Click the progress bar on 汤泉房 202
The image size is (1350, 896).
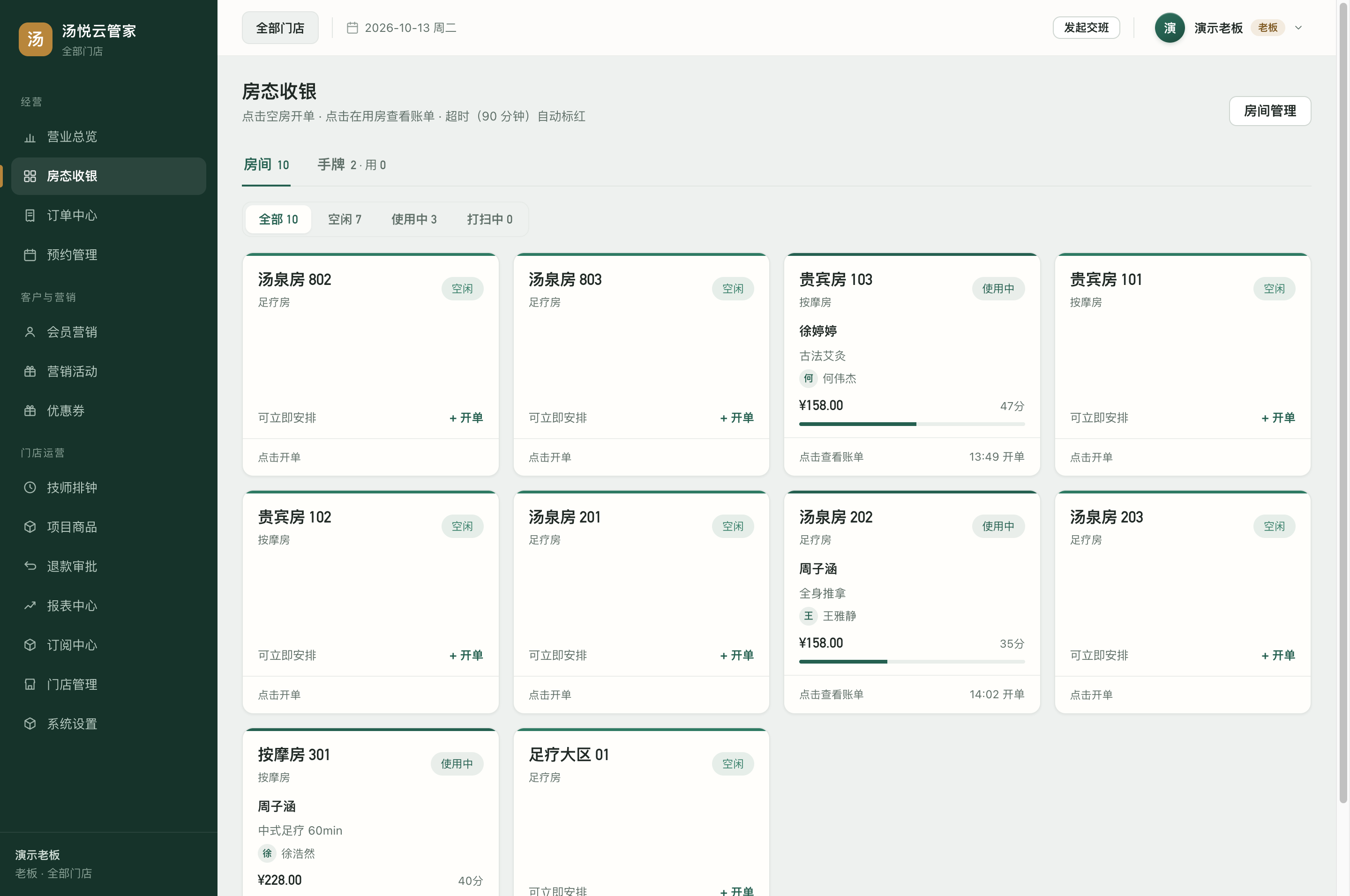click(912, 662)
